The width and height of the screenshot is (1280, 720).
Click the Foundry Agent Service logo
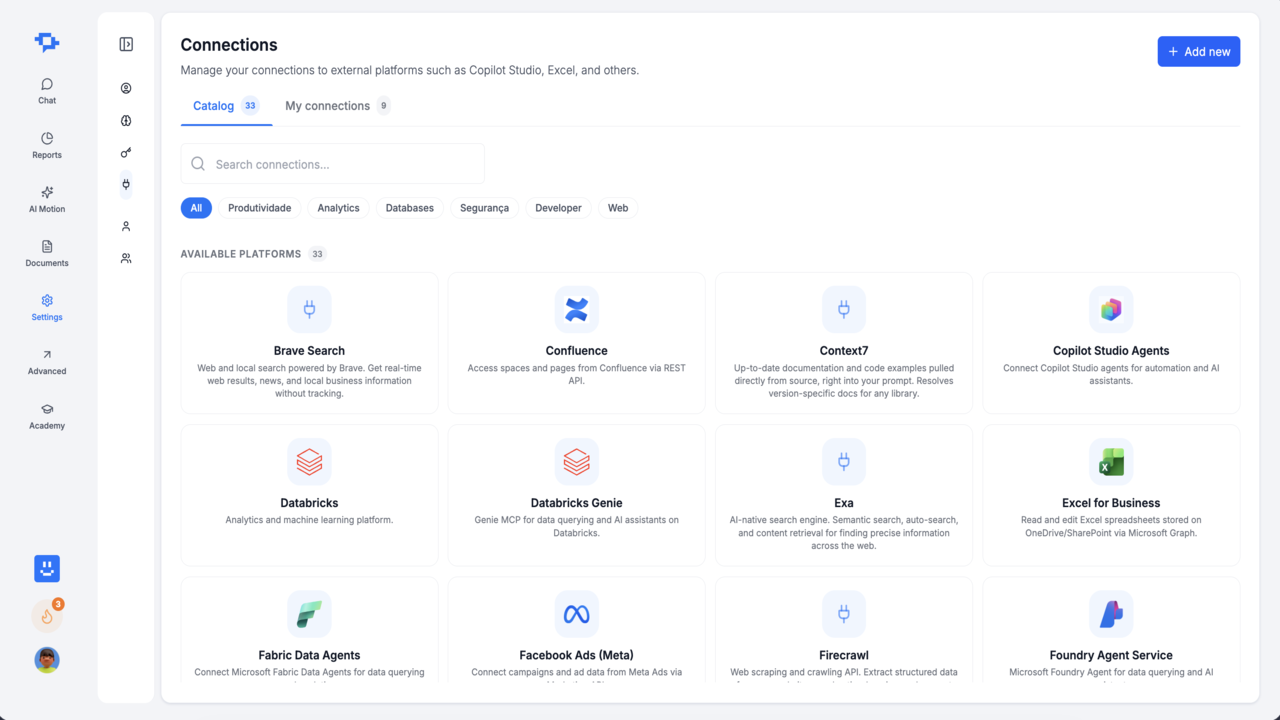(1111, 614)
